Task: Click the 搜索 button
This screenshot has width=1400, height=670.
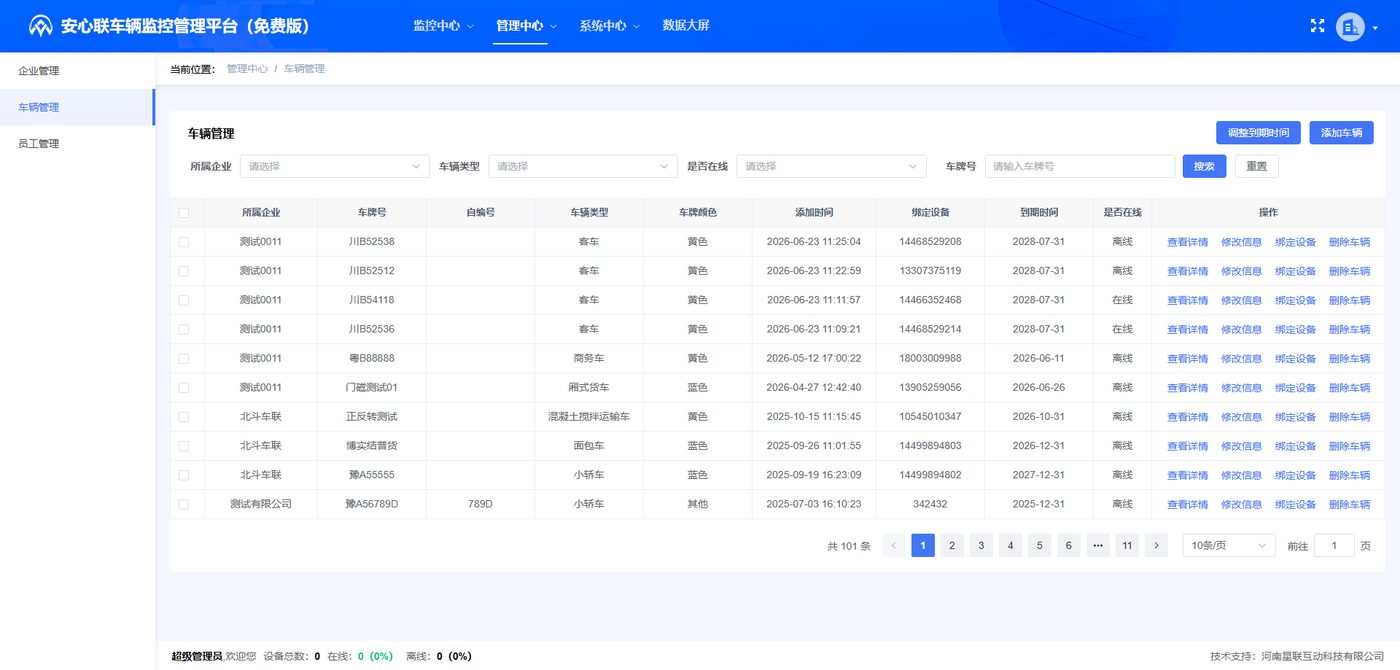Action: tap(1204, 166)
